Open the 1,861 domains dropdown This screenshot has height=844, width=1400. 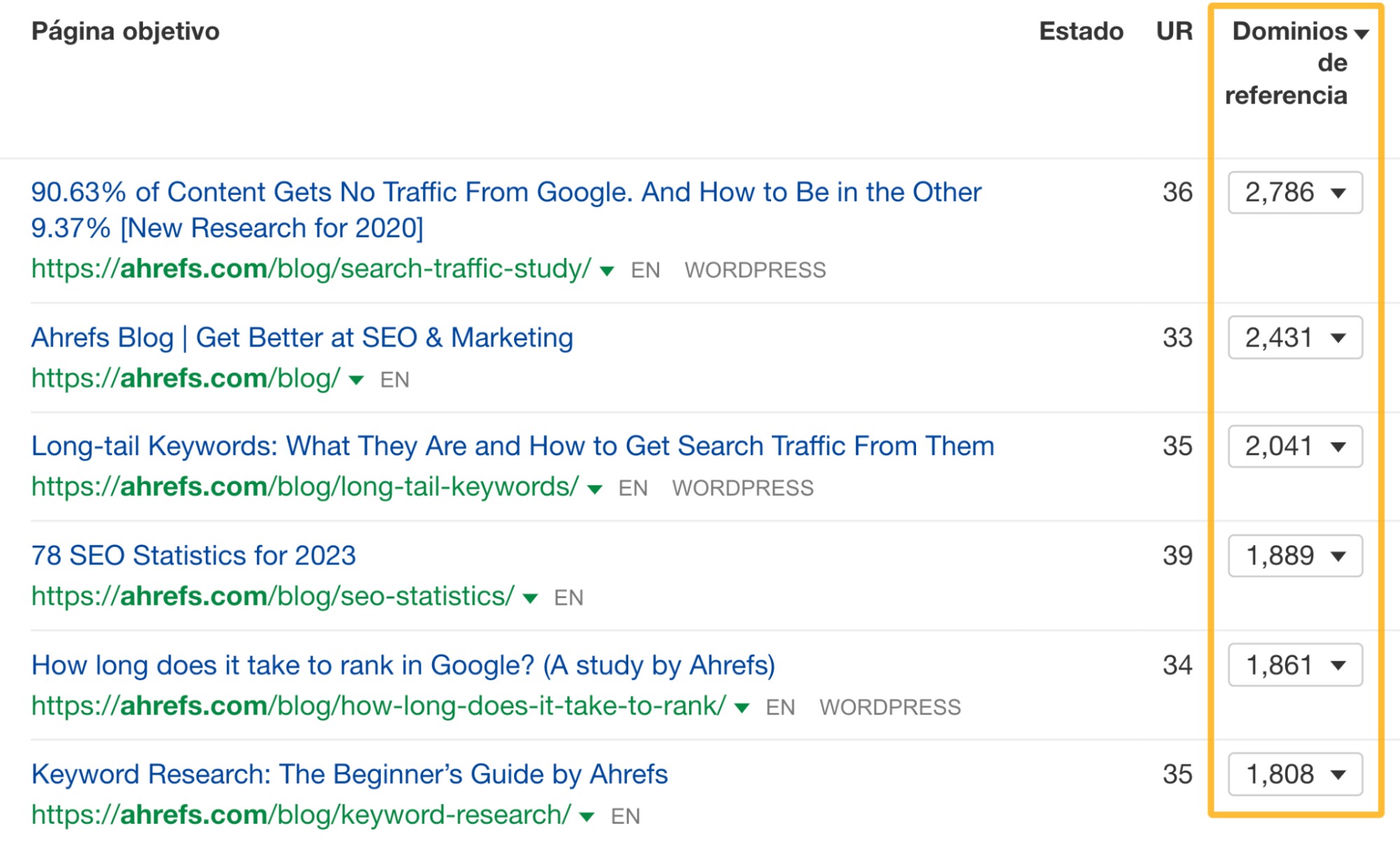pos(1338,666)
